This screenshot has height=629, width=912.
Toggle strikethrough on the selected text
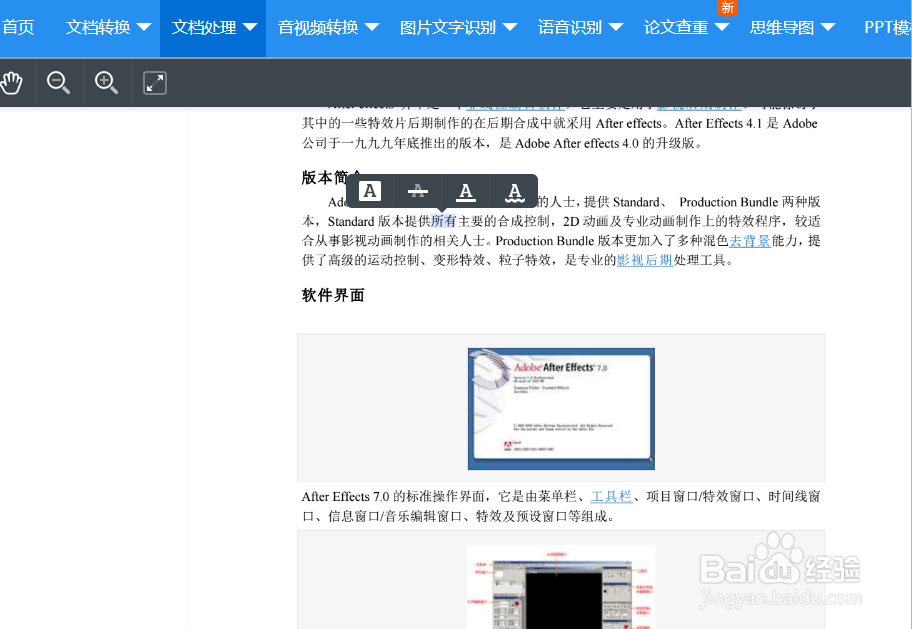tap(417, 191)
